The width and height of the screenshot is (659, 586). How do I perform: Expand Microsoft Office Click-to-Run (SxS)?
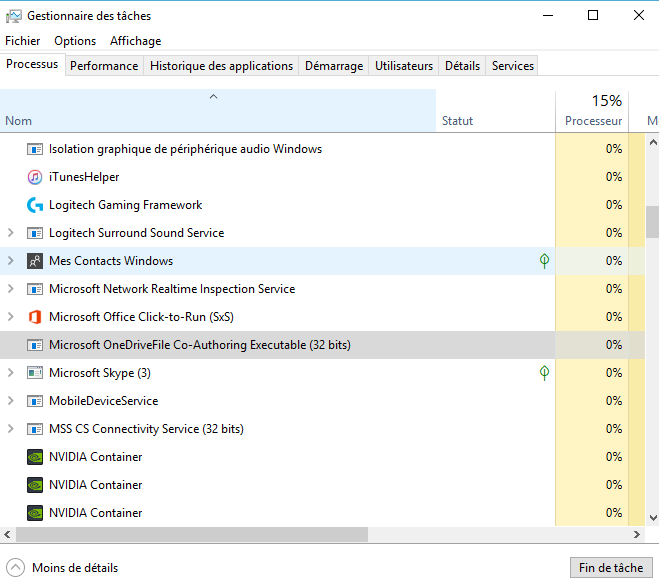[11, 317]
